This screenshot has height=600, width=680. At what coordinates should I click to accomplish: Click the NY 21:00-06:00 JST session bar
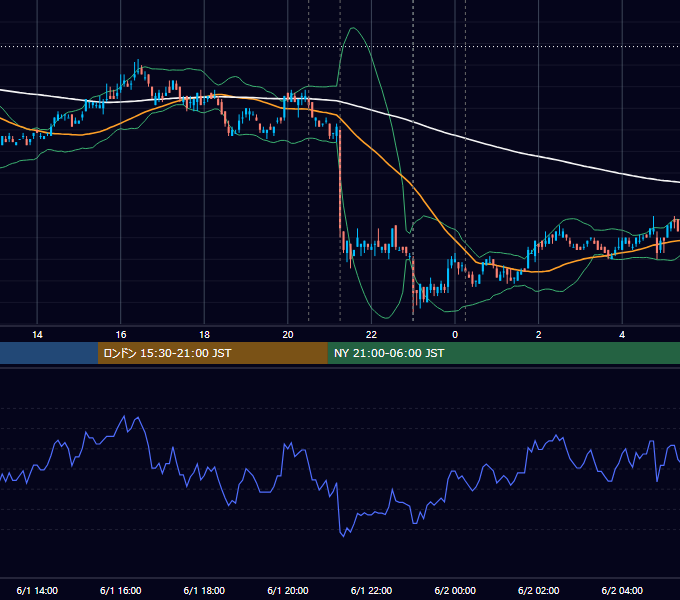503,353
